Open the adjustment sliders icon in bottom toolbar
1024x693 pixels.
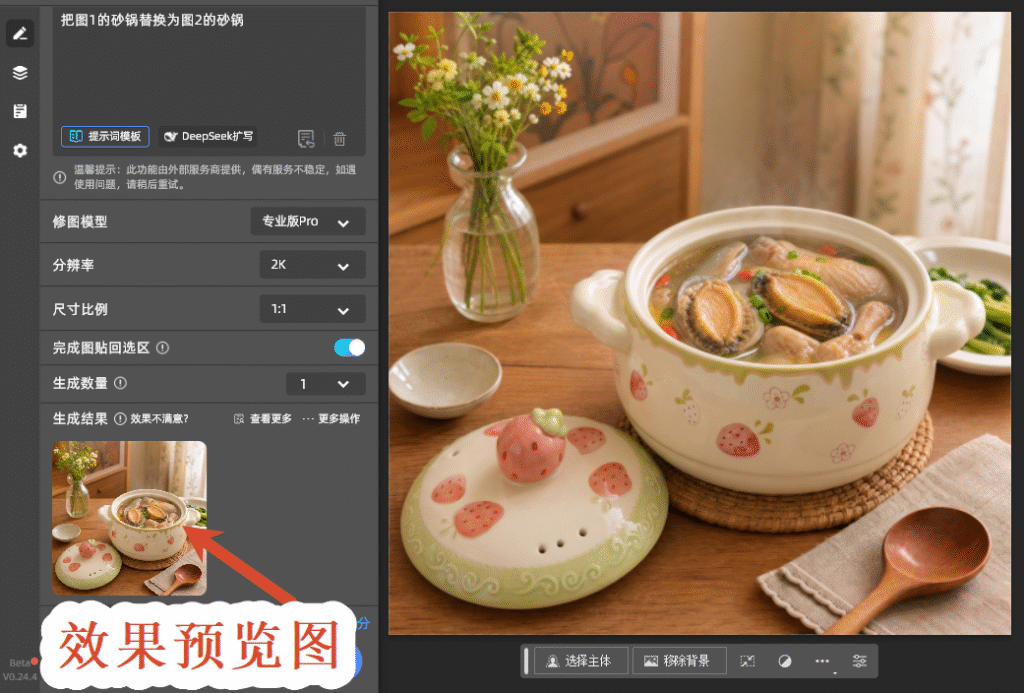[859, 661]
